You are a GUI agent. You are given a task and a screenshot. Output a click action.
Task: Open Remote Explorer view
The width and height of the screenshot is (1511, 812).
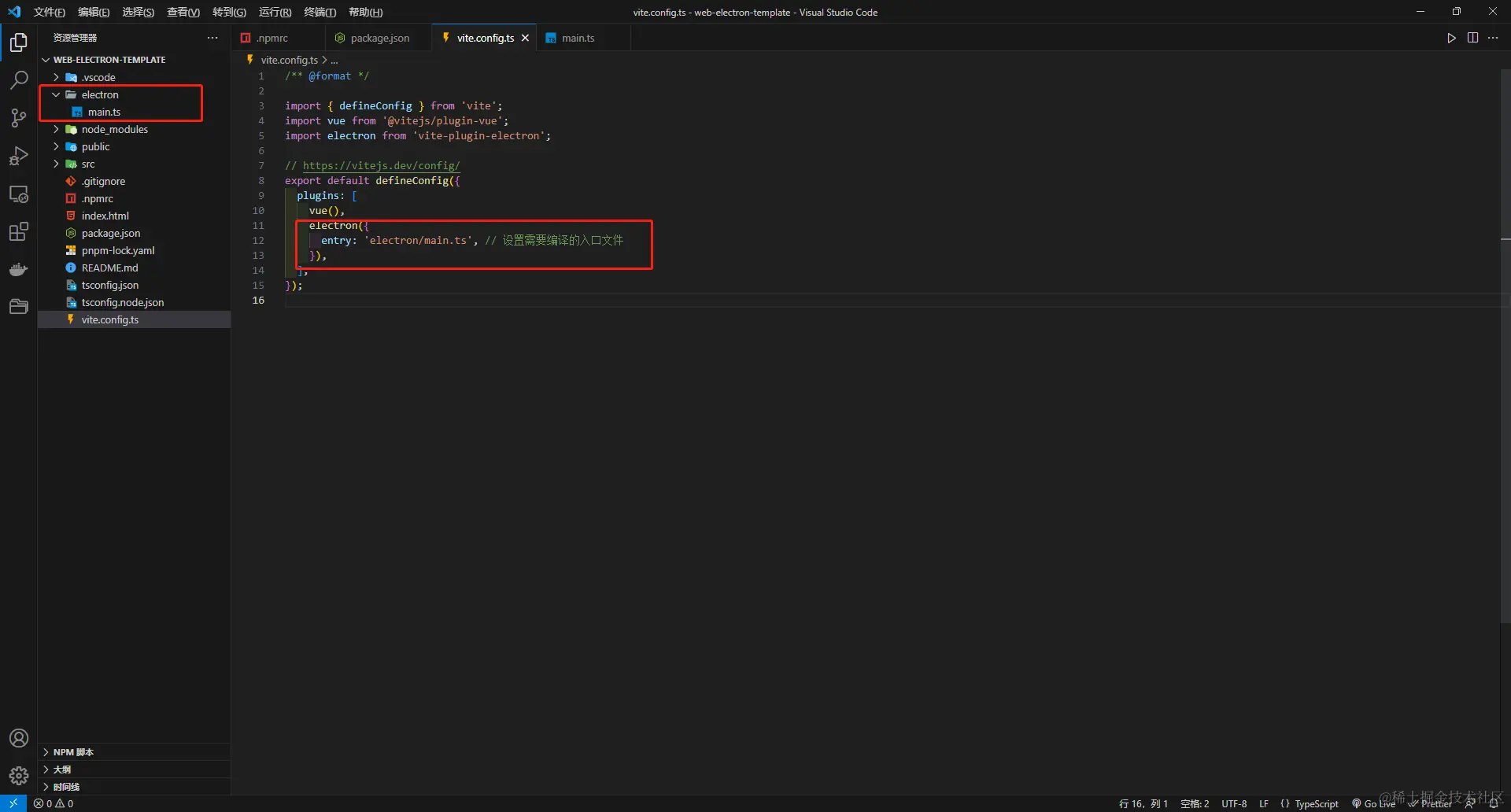pyautogui.click(x=19, y=194)
